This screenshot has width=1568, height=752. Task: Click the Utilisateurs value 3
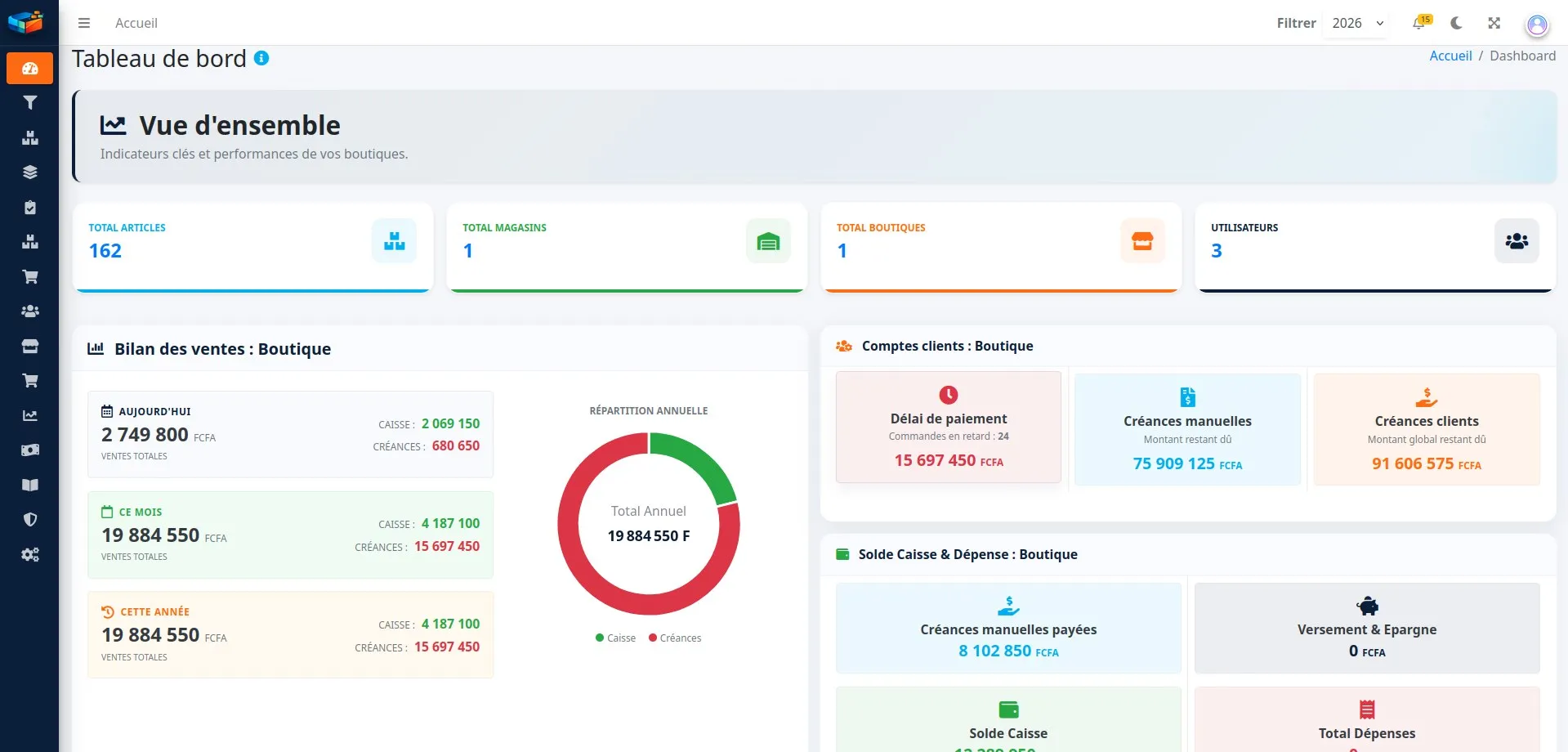point(1217,251)
